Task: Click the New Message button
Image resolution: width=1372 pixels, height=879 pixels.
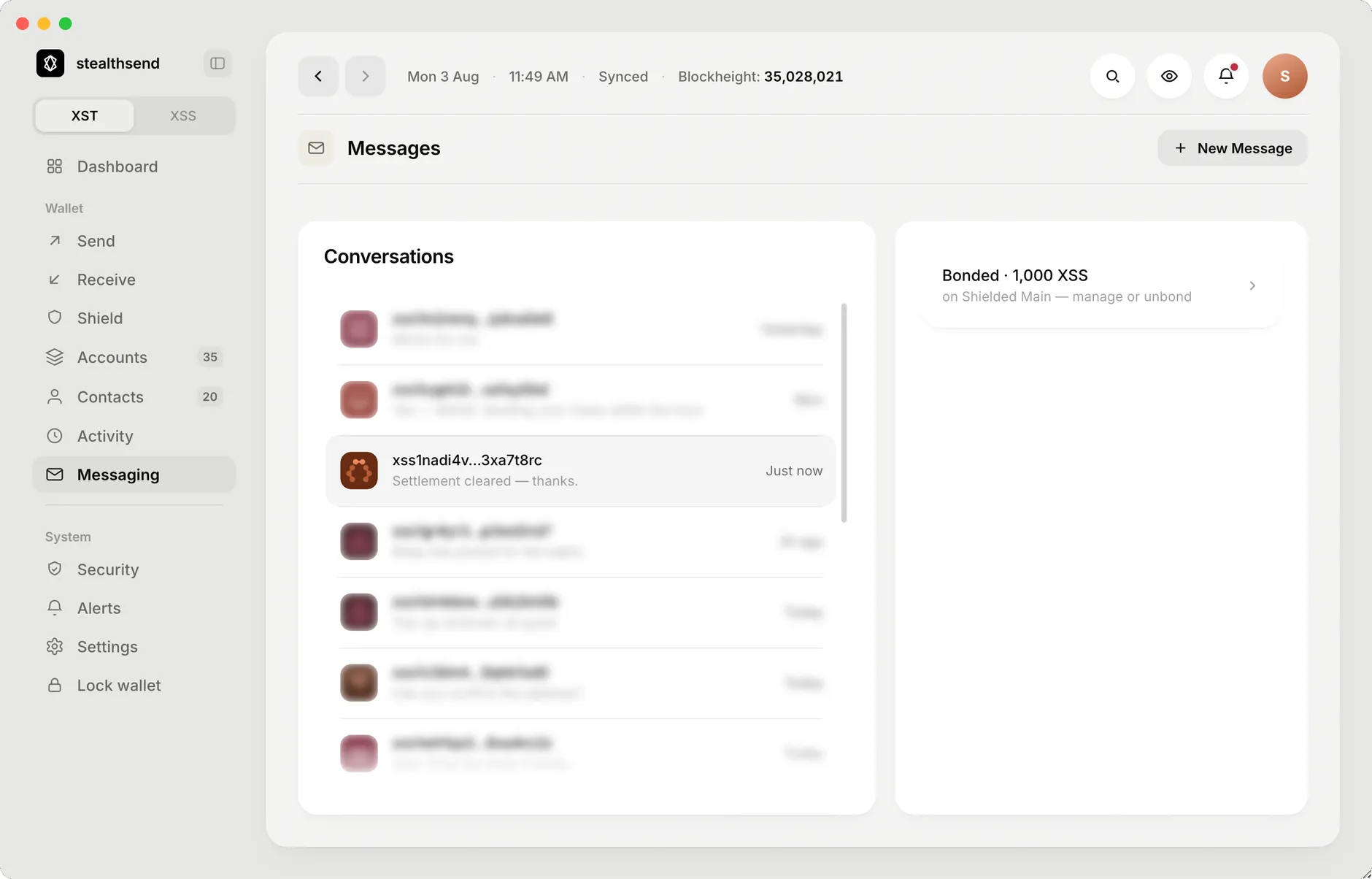Action: [x=1233, y=148]
